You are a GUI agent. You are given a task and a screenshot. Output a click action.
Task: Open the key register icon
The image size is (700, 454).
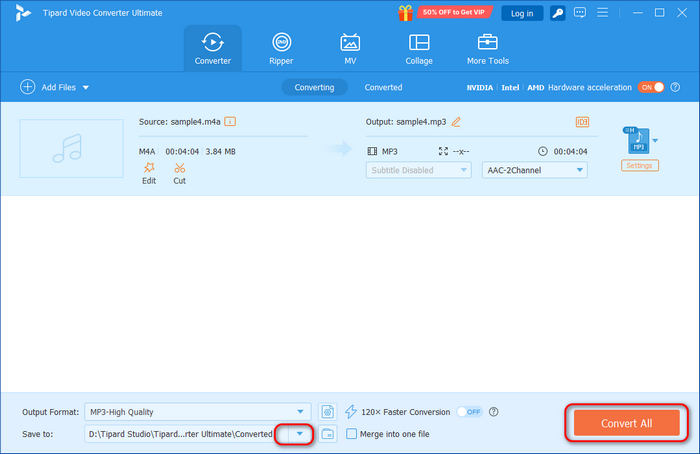558,13
